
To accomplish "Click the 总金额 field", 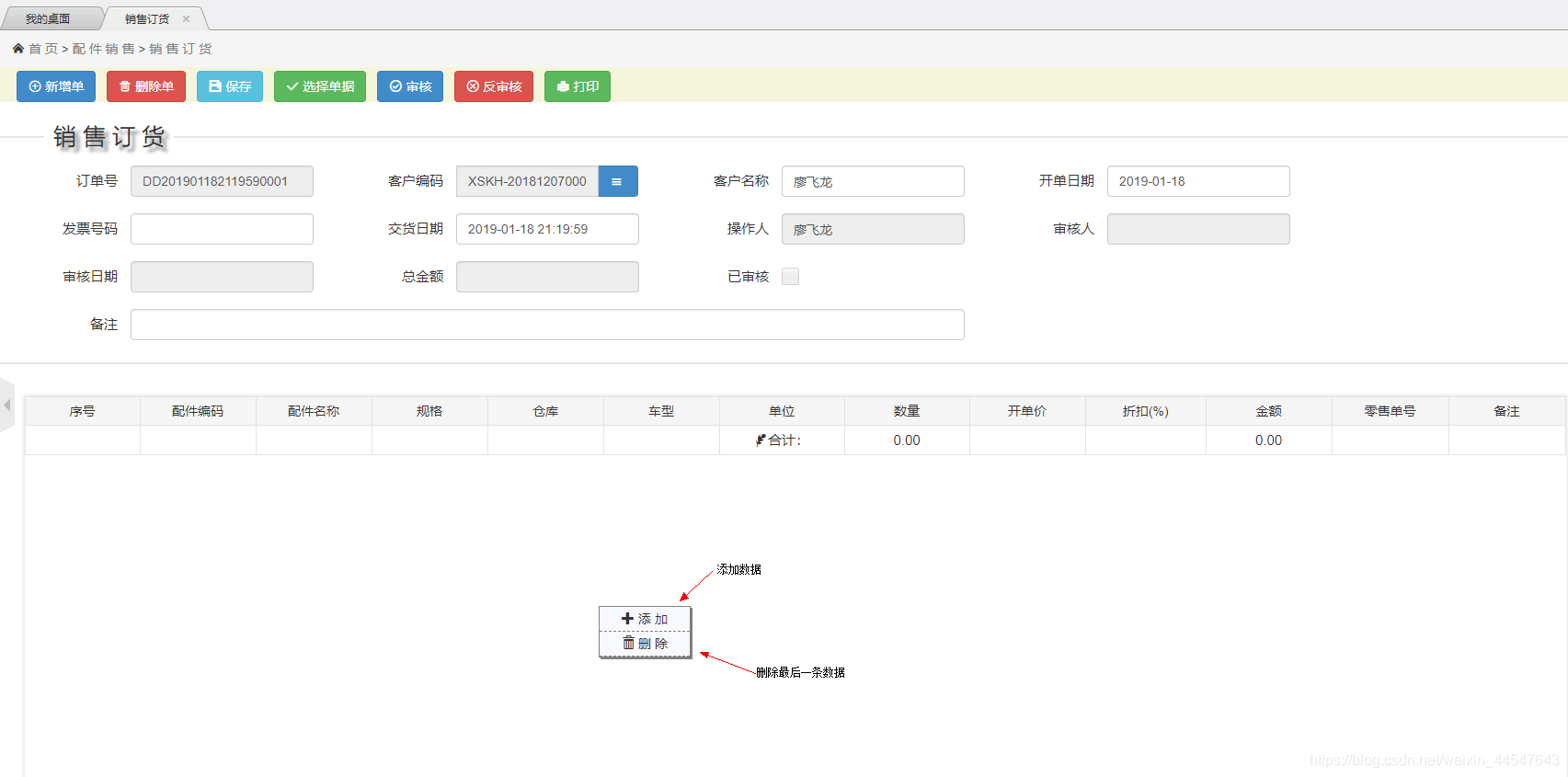I will [x=547, y=277].
